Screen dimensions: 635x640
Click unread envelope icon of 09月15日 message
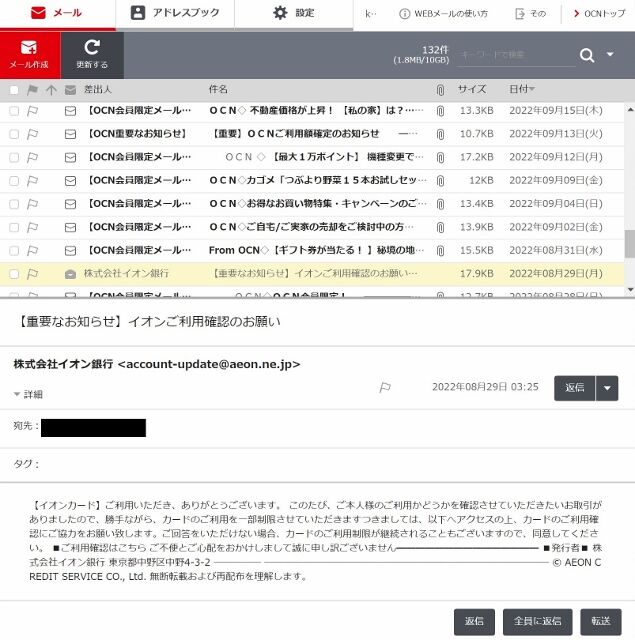tap(70, 111)
